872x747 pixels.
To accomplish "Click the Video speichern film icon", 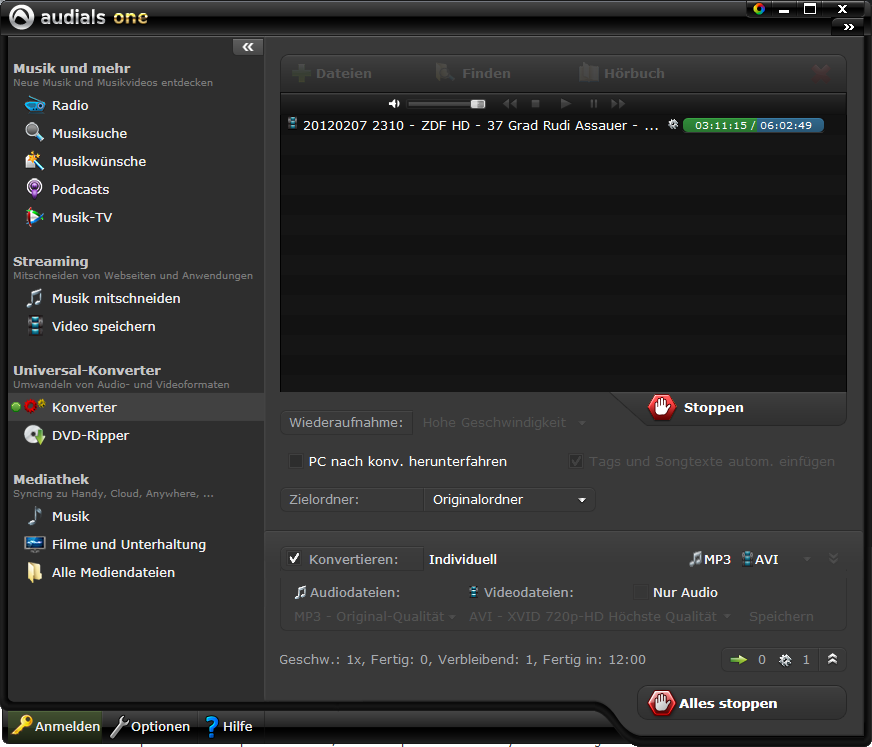I will [x=35, y=326].
